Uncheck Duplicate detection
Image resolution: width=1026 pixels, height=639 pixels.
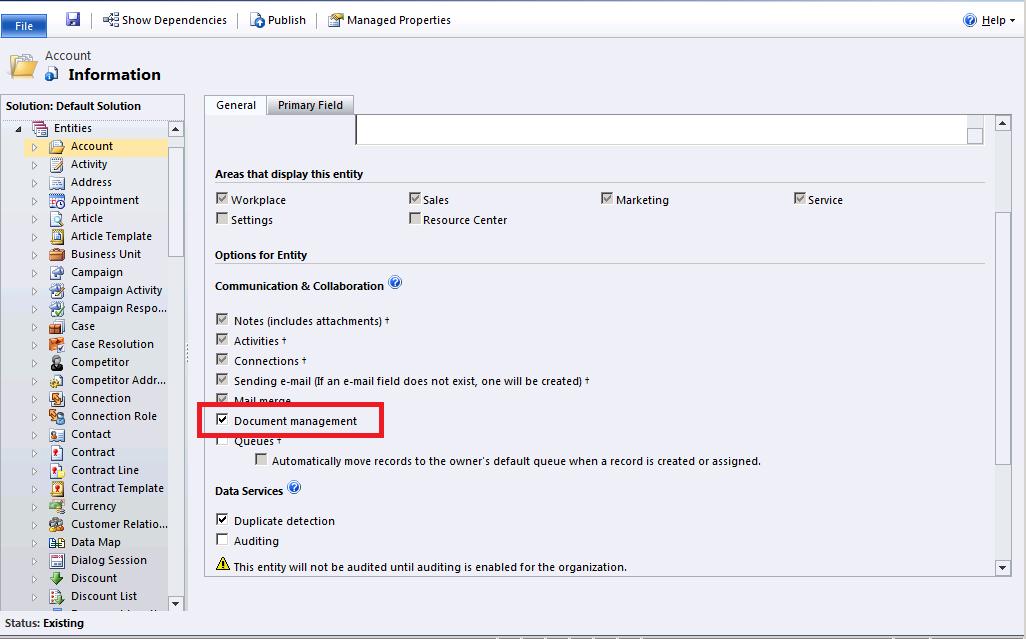(223, 520)
